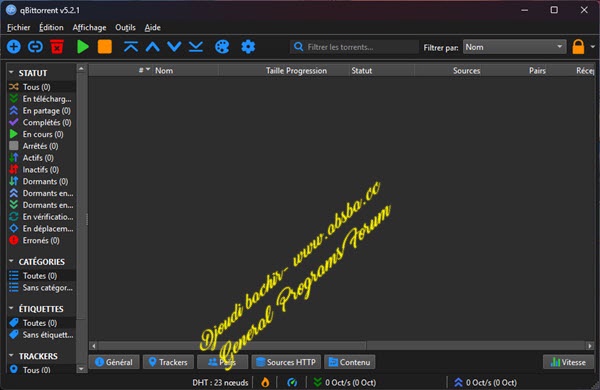The height and width of the screenshot is (390, 600).
Task: Open the Aide menu
Action: coord(152,28)
